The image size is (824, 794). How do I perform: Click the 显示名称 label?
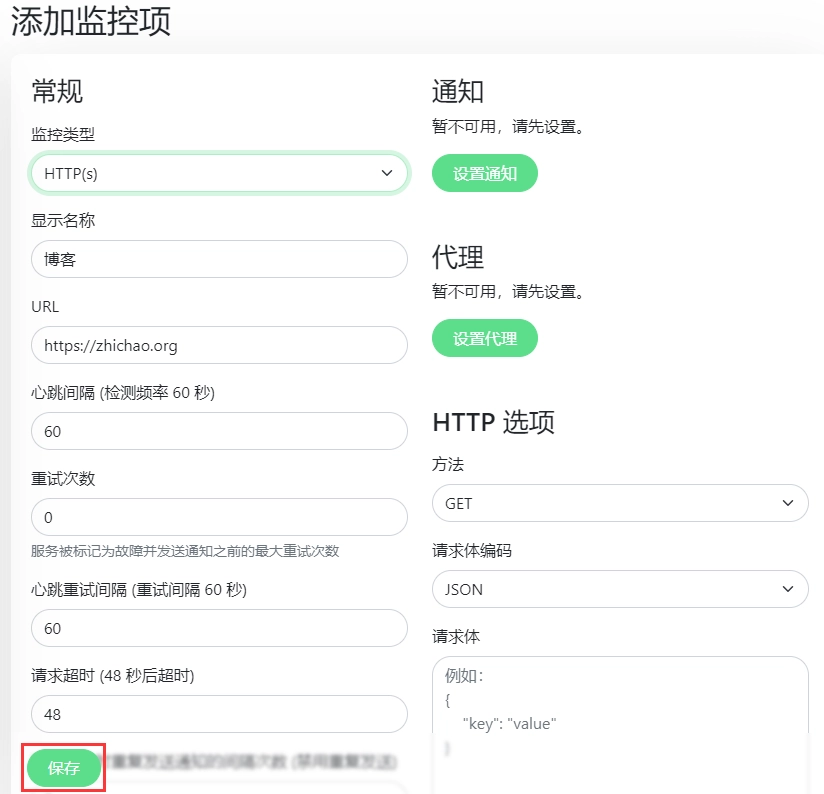63,220
